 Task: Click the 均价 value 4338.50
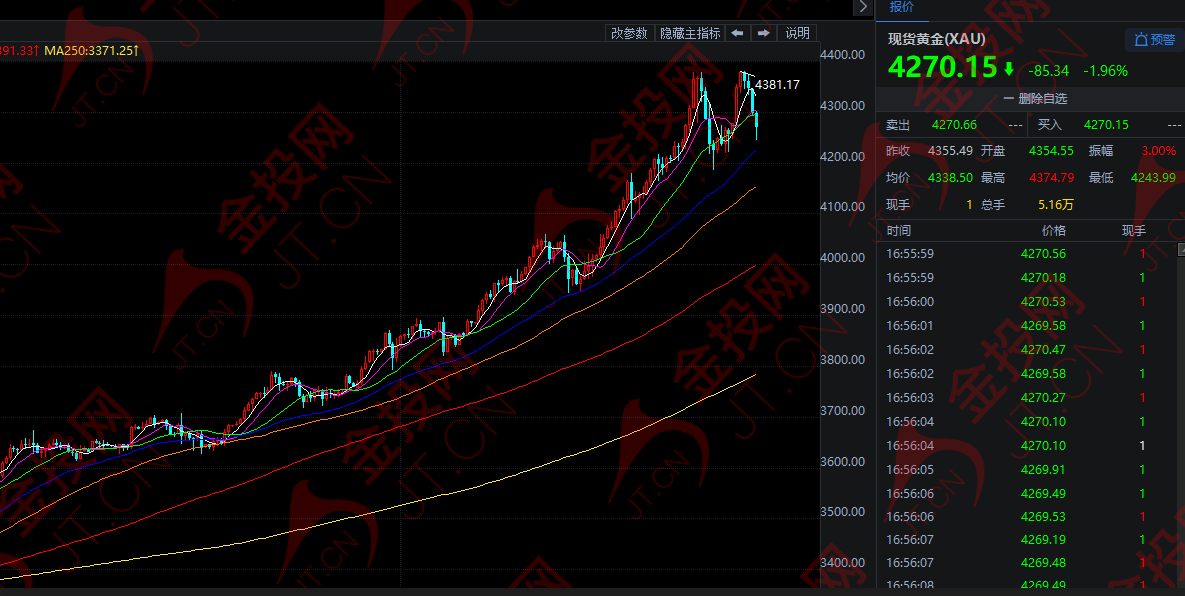tap(950, 178)
